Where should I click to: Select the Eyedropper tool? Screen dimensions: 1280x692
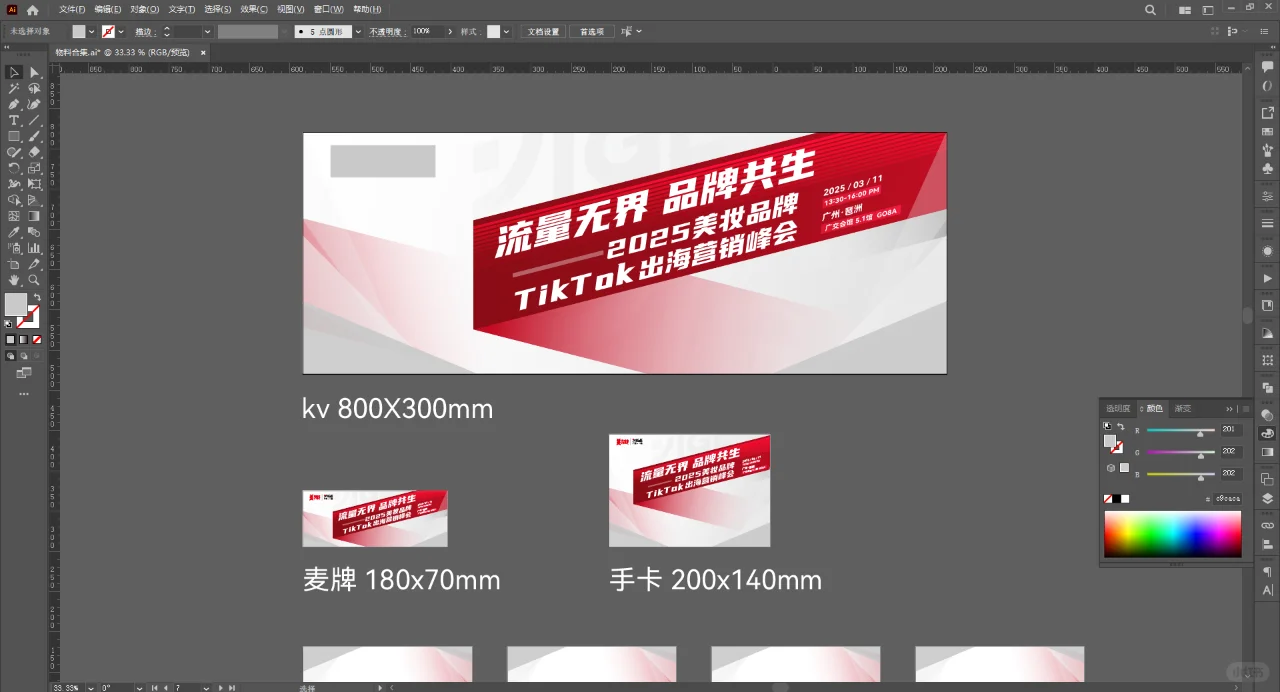(x=14, y=232)
